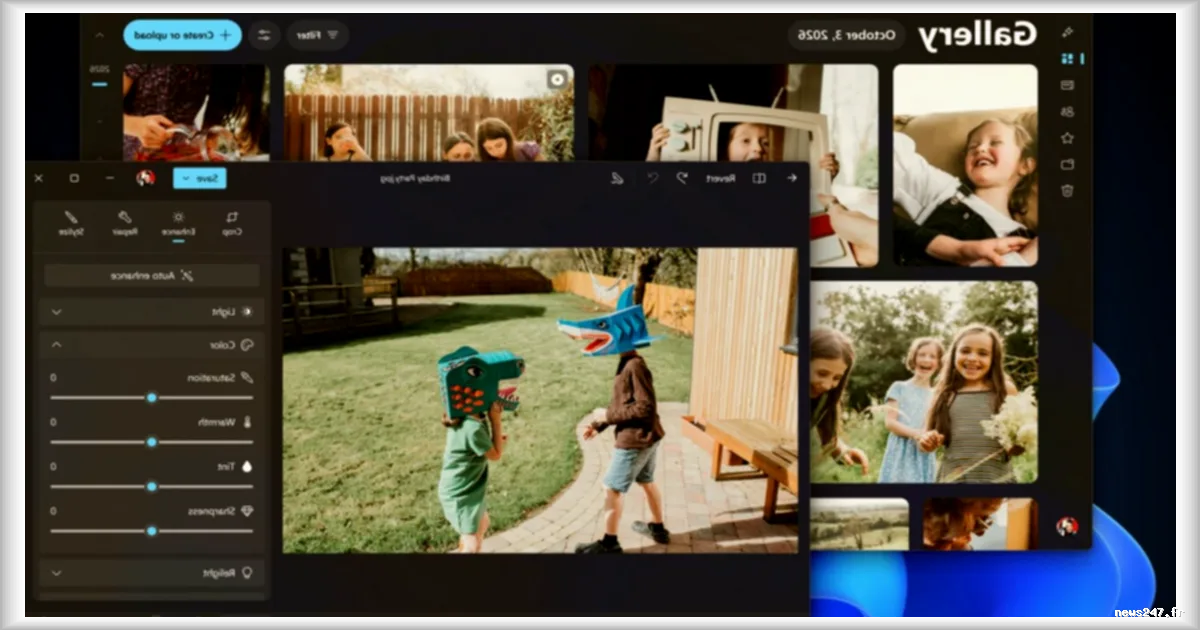This screenshot has width=1200, height=630.
Task: Open the wooden fence children photo
Action: (429, 112)
